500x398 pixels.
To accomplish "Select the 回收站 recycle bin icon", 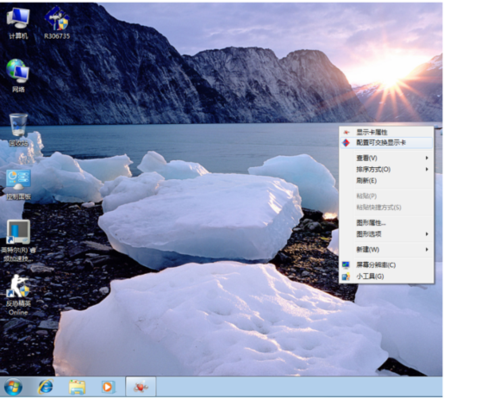I will pyautogui.click(x=18, y=130).
